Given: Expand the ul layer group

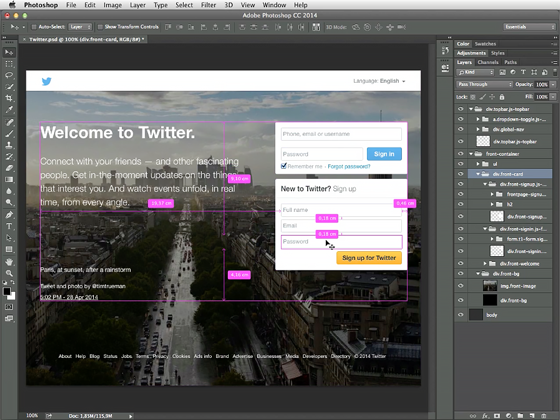Looking at the screenshot, I should (478, 164).
